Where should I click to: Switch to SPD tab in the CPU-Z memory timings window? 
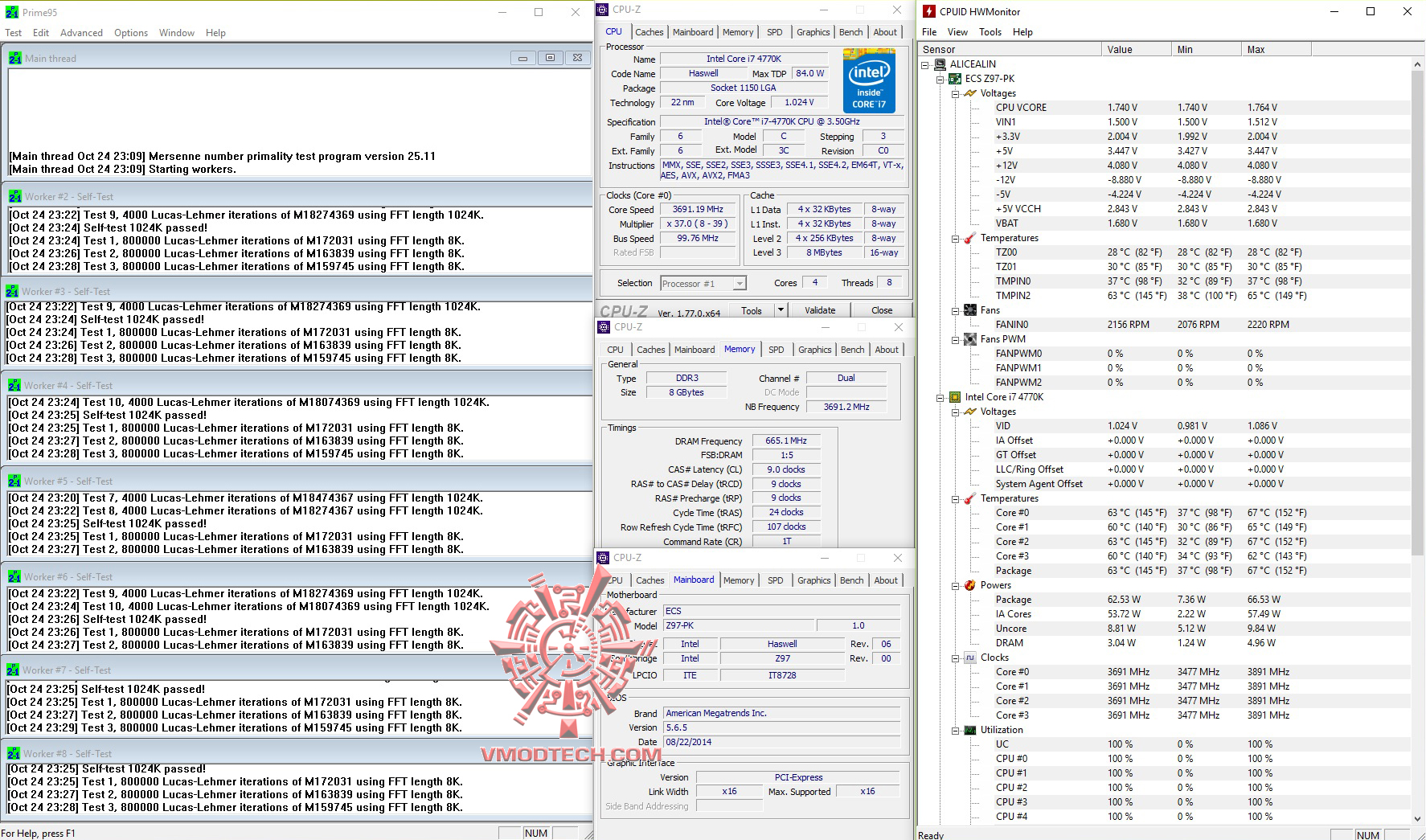776,350
